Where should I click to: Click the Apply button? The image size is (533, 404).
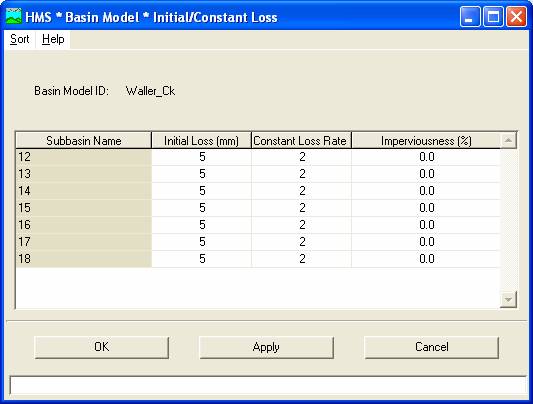click(266, 347)
